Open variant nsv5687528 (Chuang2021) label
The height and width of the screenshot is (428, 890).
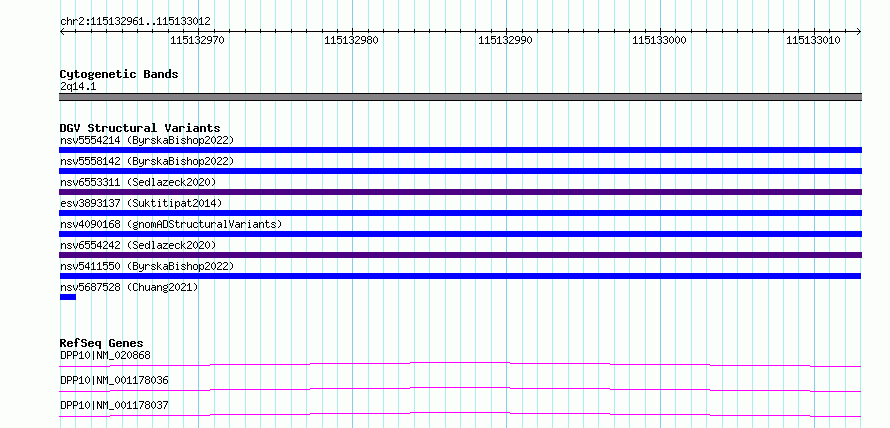129,287
